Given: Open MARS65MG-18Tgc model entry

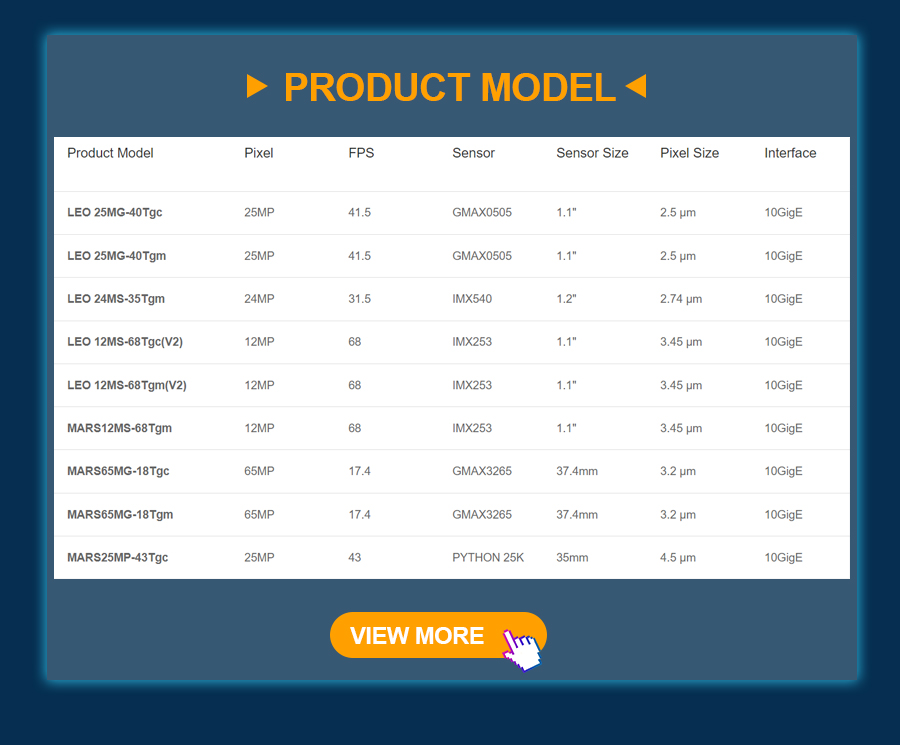Looking at the screenshot, I should (x=118, y=471).
